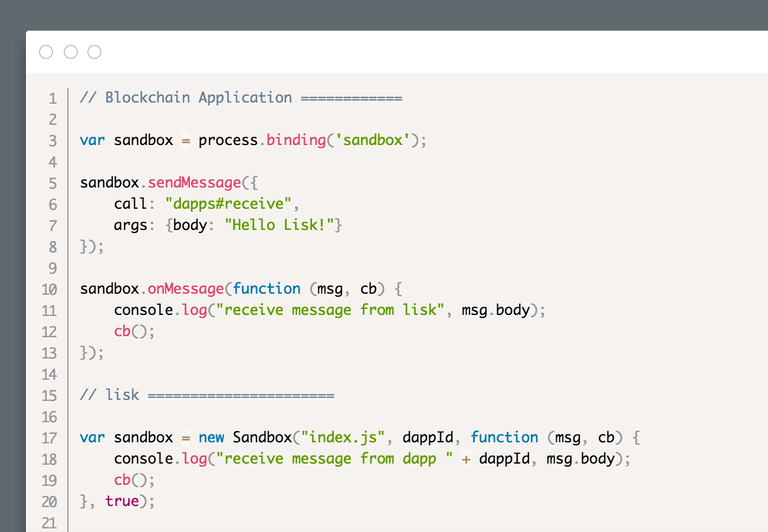
Task: Click the string "Hello Lisk!"
Action: [x=279, y=225]
